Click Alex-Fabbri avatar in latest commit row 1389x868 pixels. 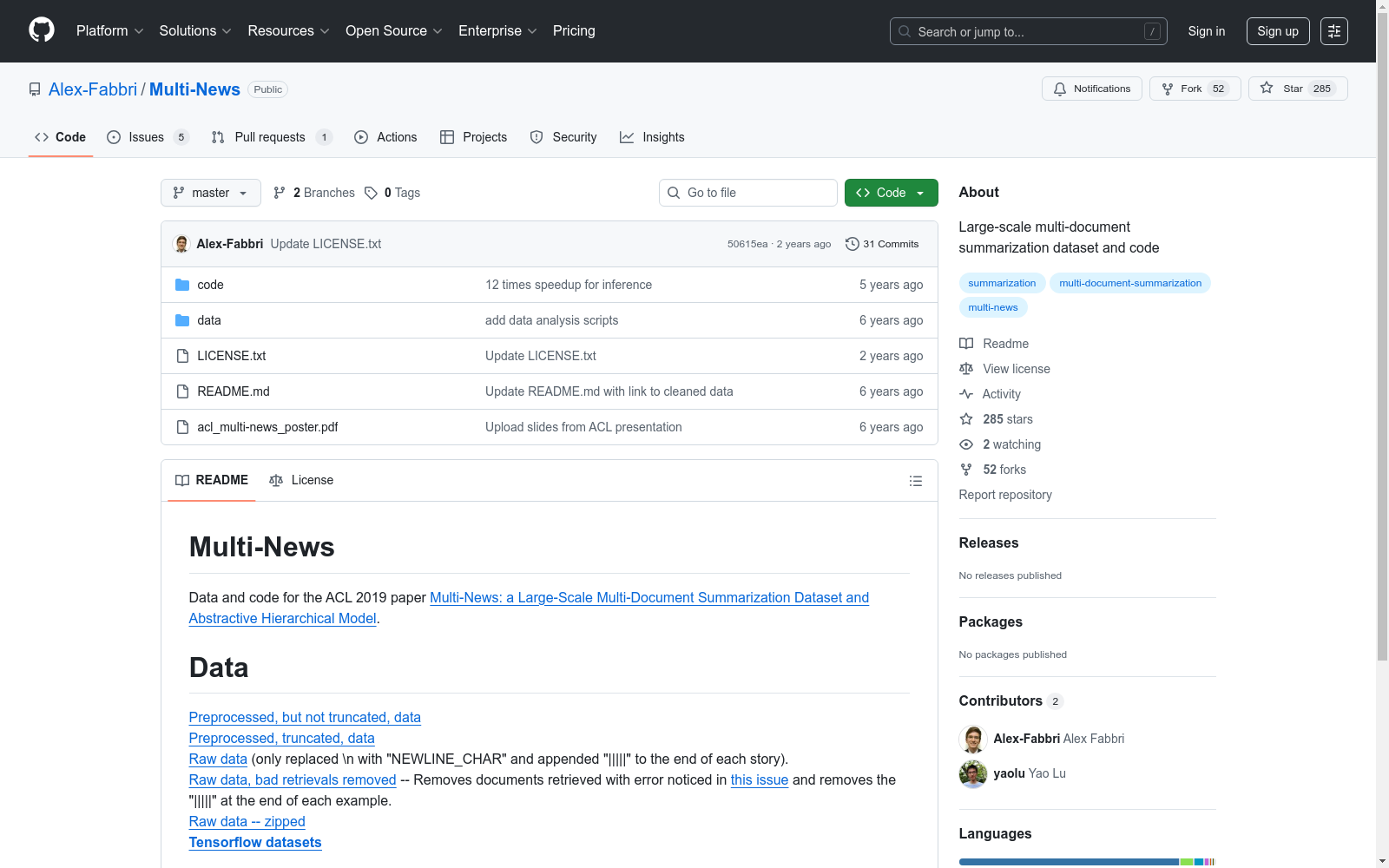pyautogui.click(x=181, y=244)
